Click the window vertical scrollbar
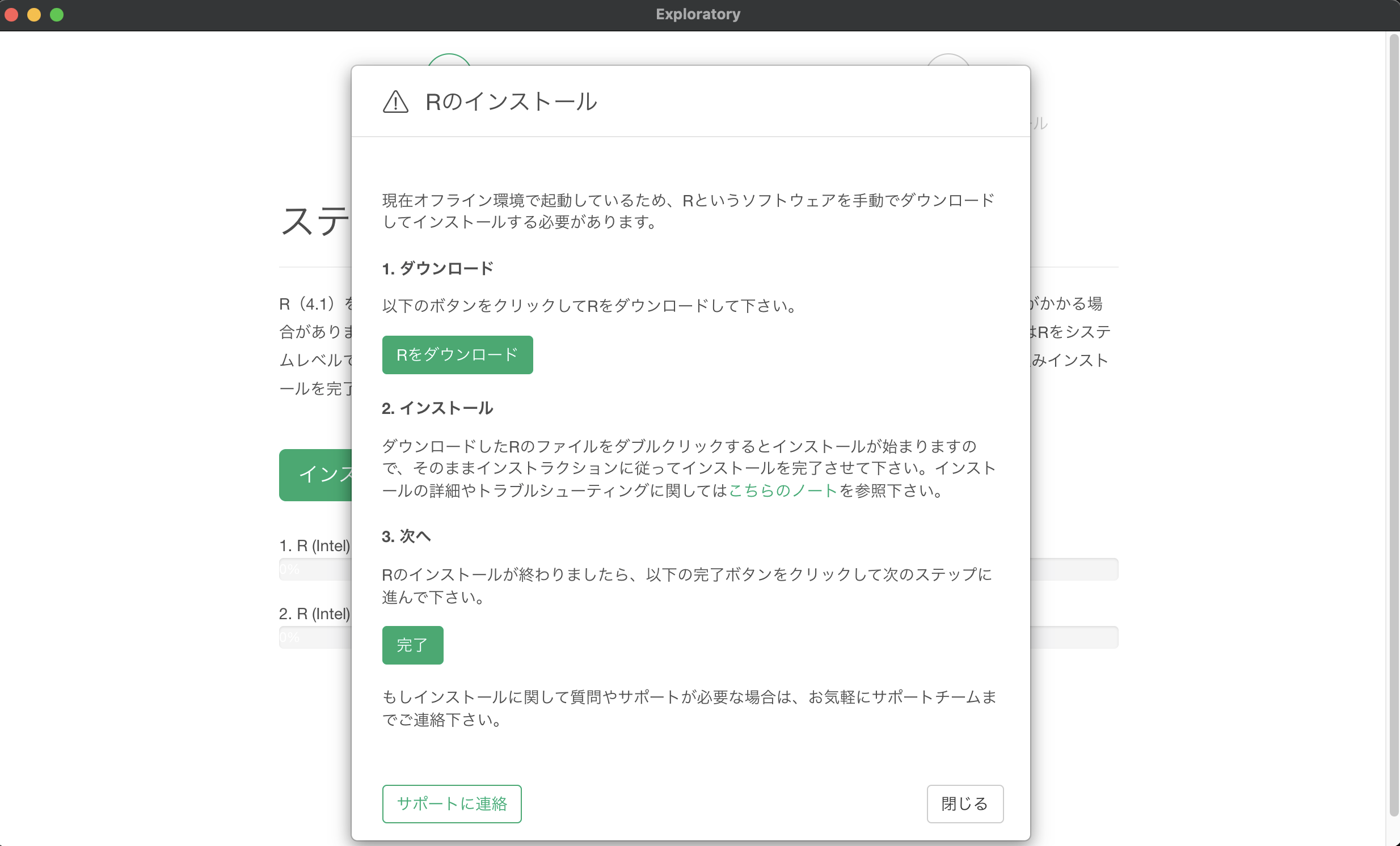The image size is (1400, 846). 1394,425
